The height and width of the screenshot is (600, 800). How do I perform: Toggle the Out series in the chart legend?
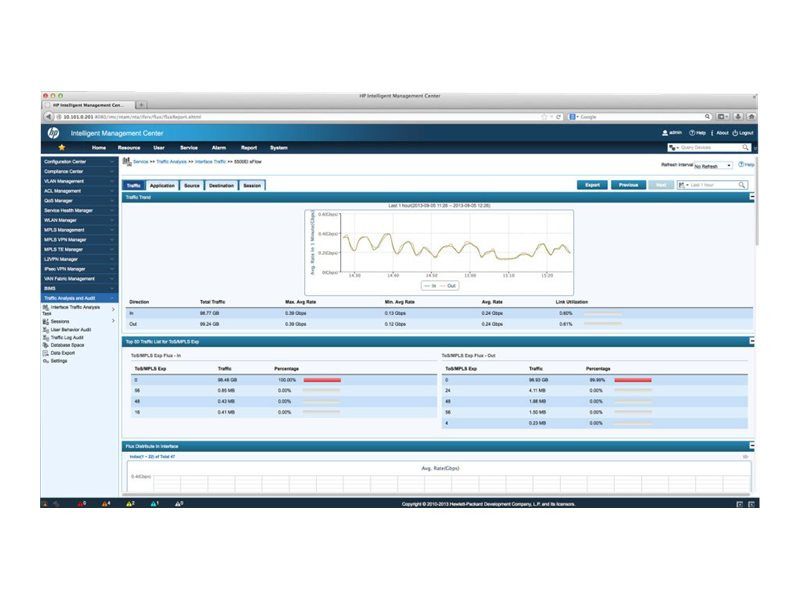pos(448,286)
